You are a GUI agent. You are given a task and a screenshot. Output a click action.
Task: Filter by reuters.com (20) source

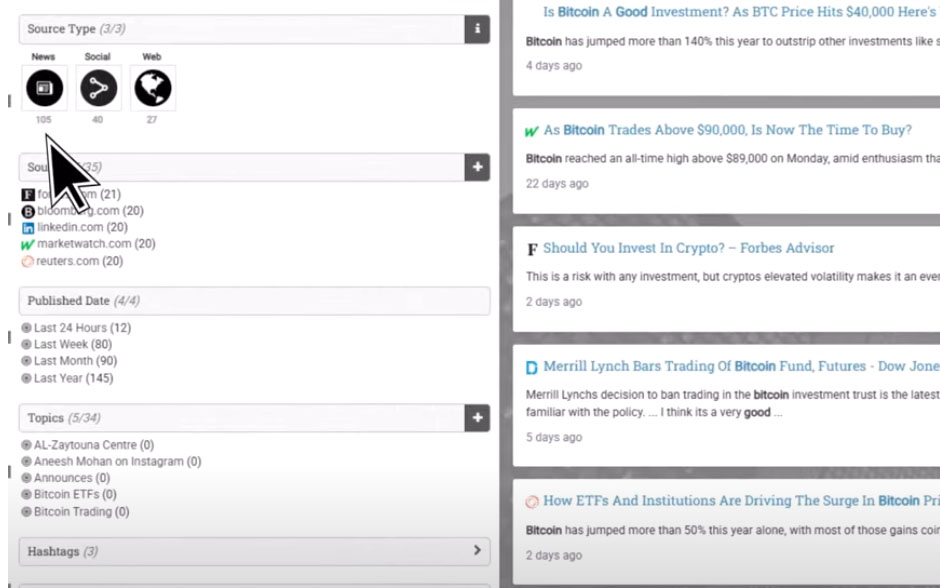pyautogui.click(x=79, y=261)
